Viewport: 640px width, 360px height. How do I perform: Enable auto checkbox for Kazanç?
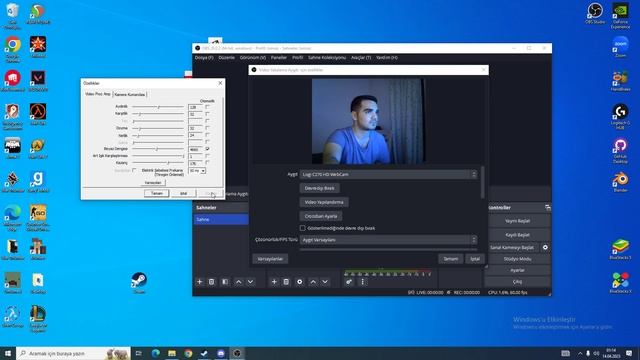pyautogui.click(x=207, y=162)
